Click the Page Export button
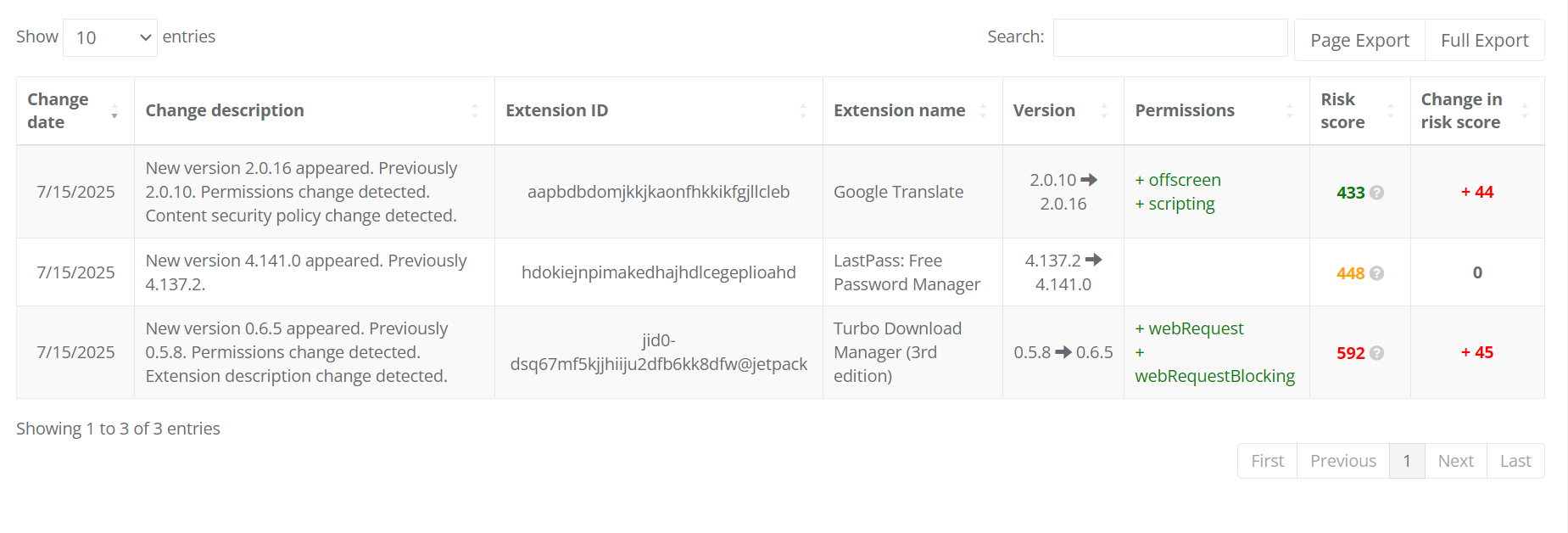Image resolution: width=1568 pixels, height=533 pixels. [x=1359, y=41]
